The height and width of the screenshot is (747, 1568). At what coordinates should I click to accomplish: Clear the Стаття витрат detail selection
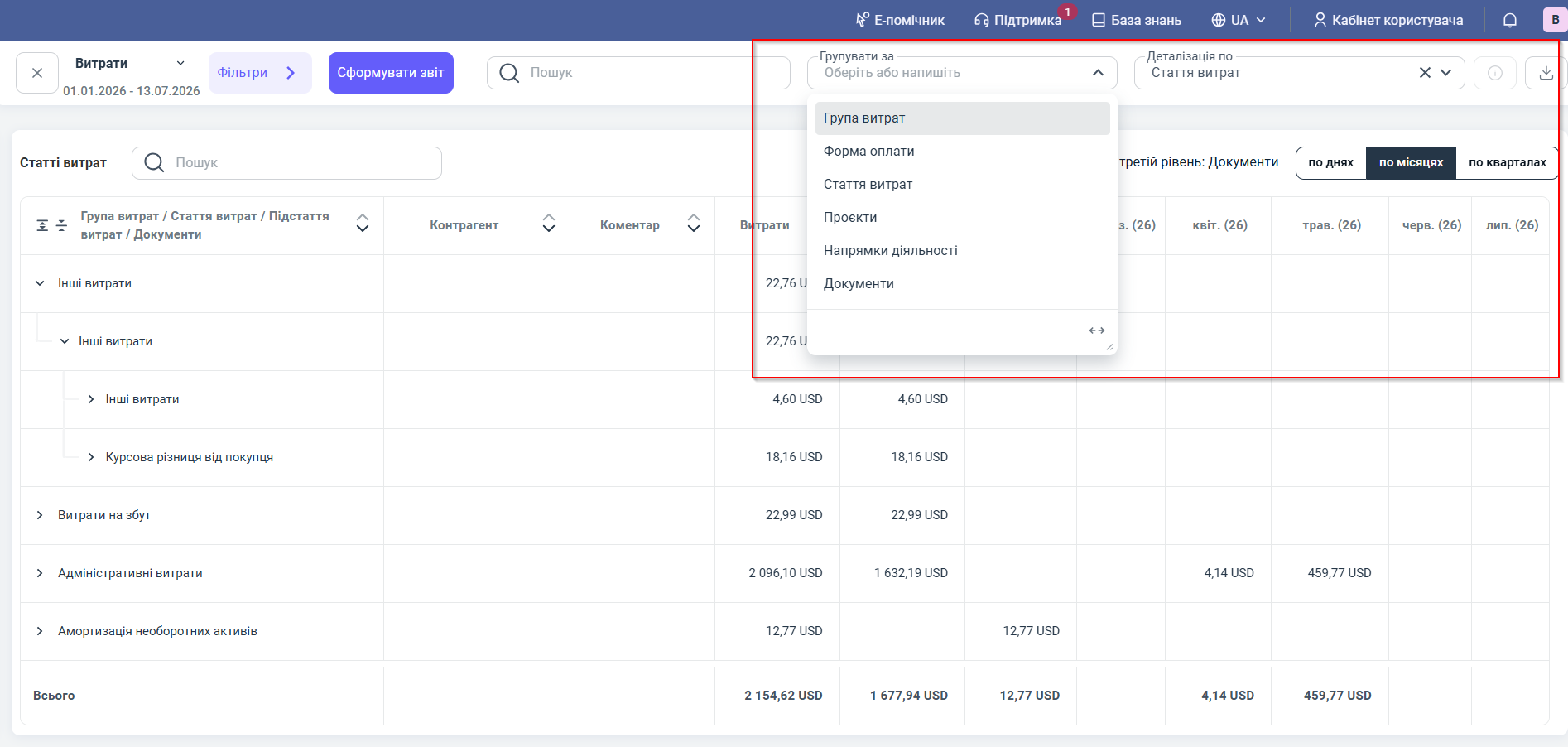pyautogui.click(x=1425, y=73)
